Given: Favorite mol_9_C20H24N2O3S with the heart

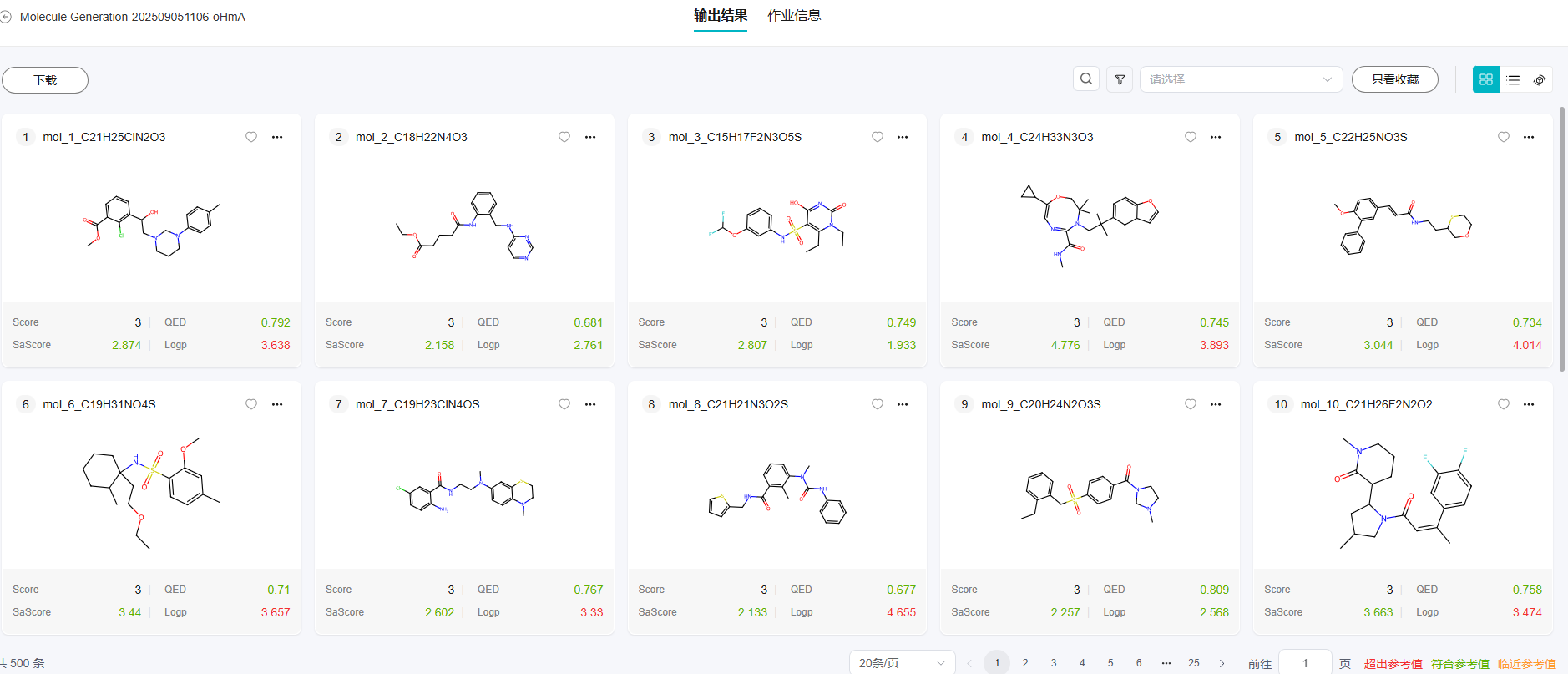Looking at the screenshot, I should click(x=1191, y=404).
